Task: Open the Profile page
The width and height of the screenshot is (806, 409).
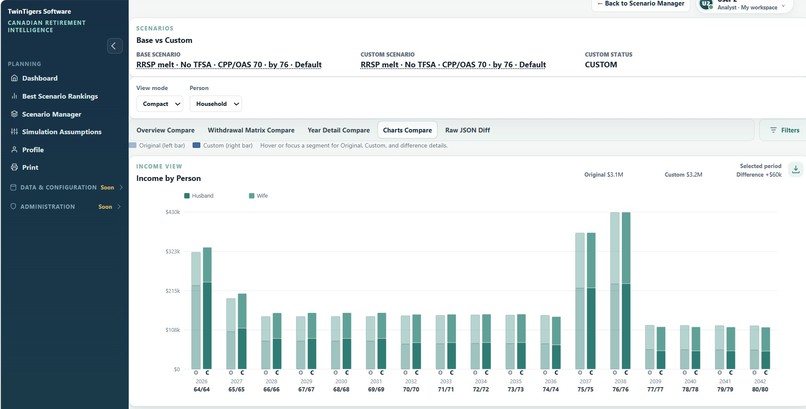Action: [x=33, y=150]
